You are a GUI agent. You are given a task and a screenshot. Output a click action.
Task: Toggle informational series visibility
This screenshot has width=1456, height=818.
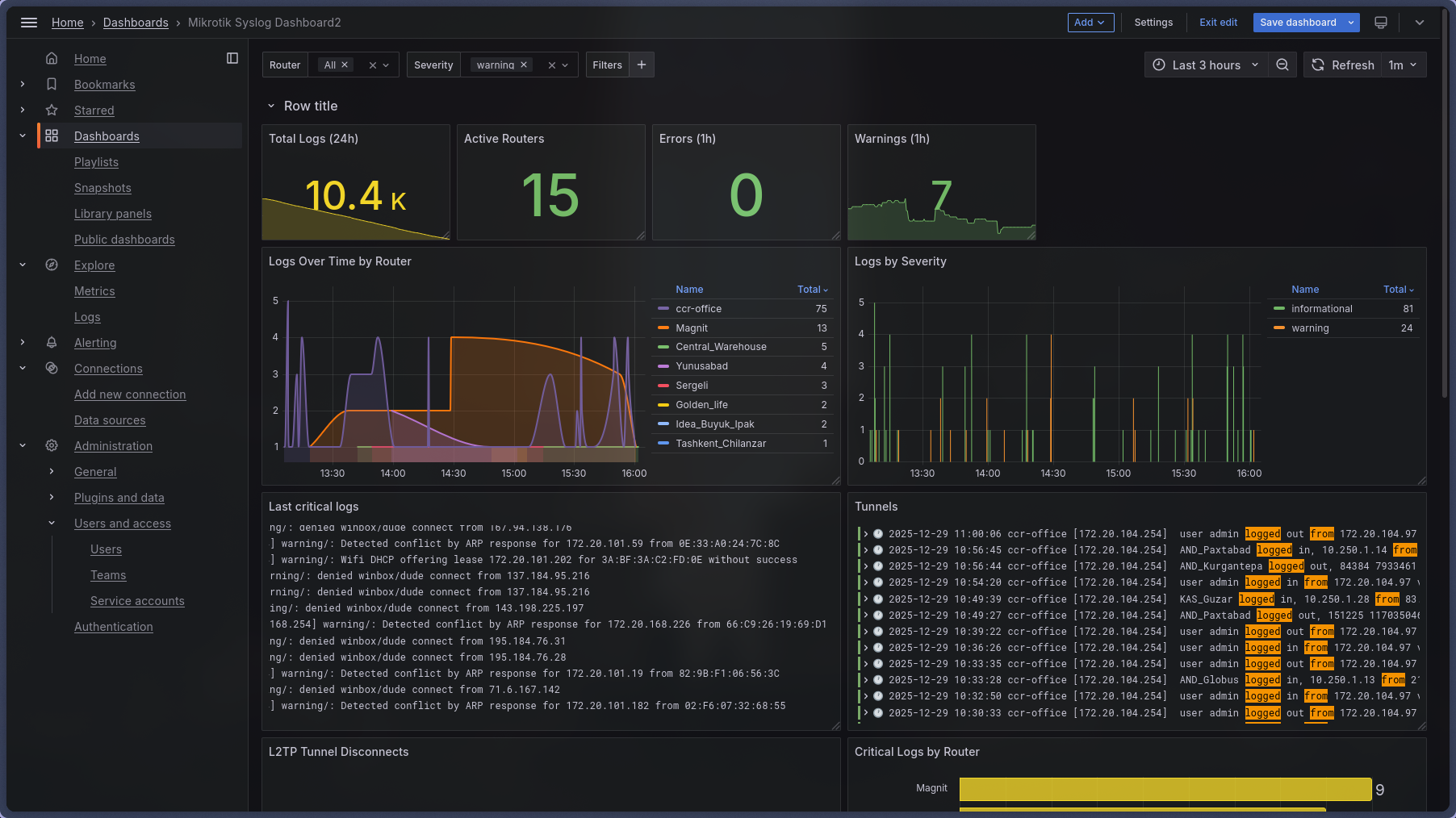(1324, 308)
